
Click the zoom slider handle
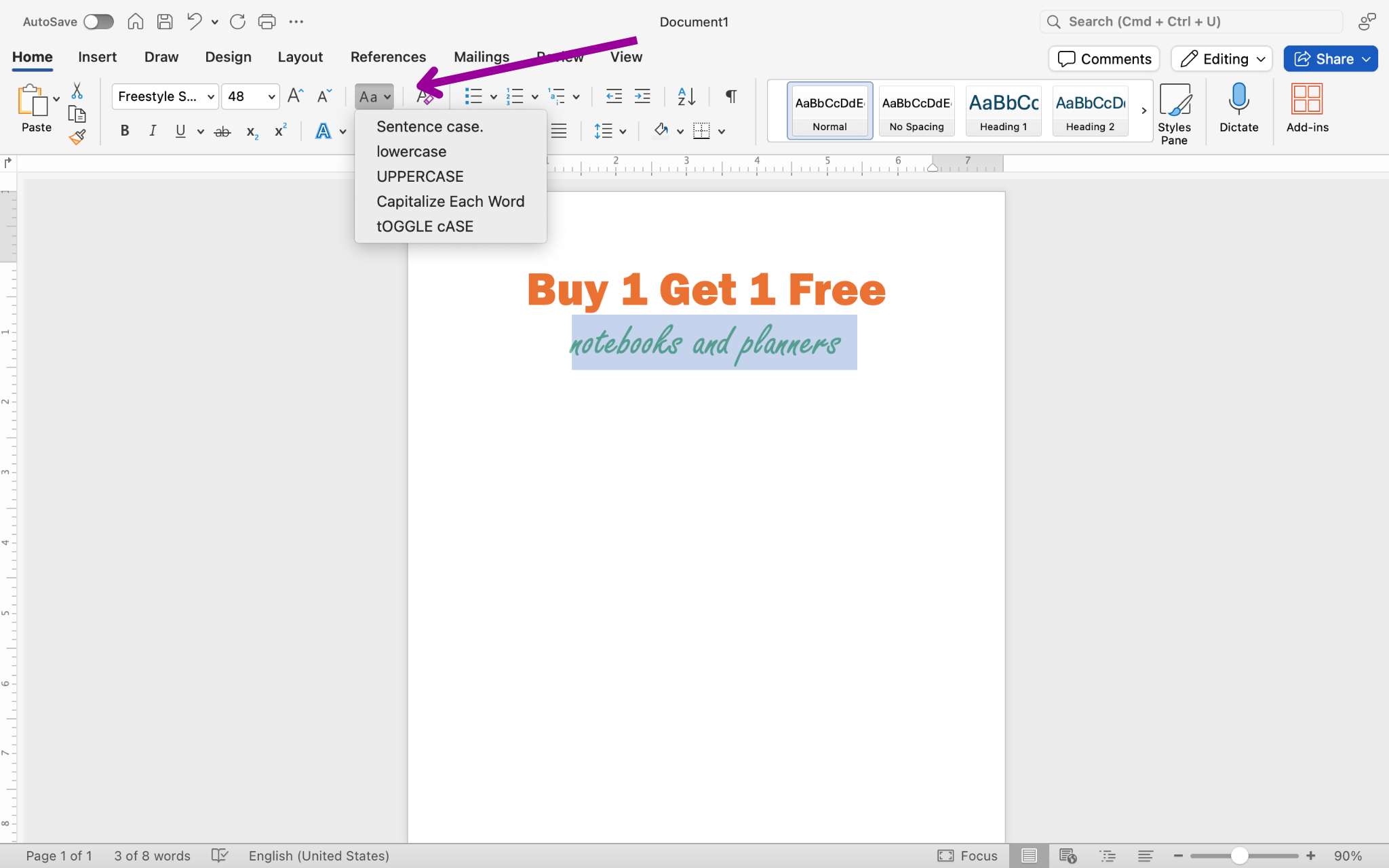point(1239,856)
